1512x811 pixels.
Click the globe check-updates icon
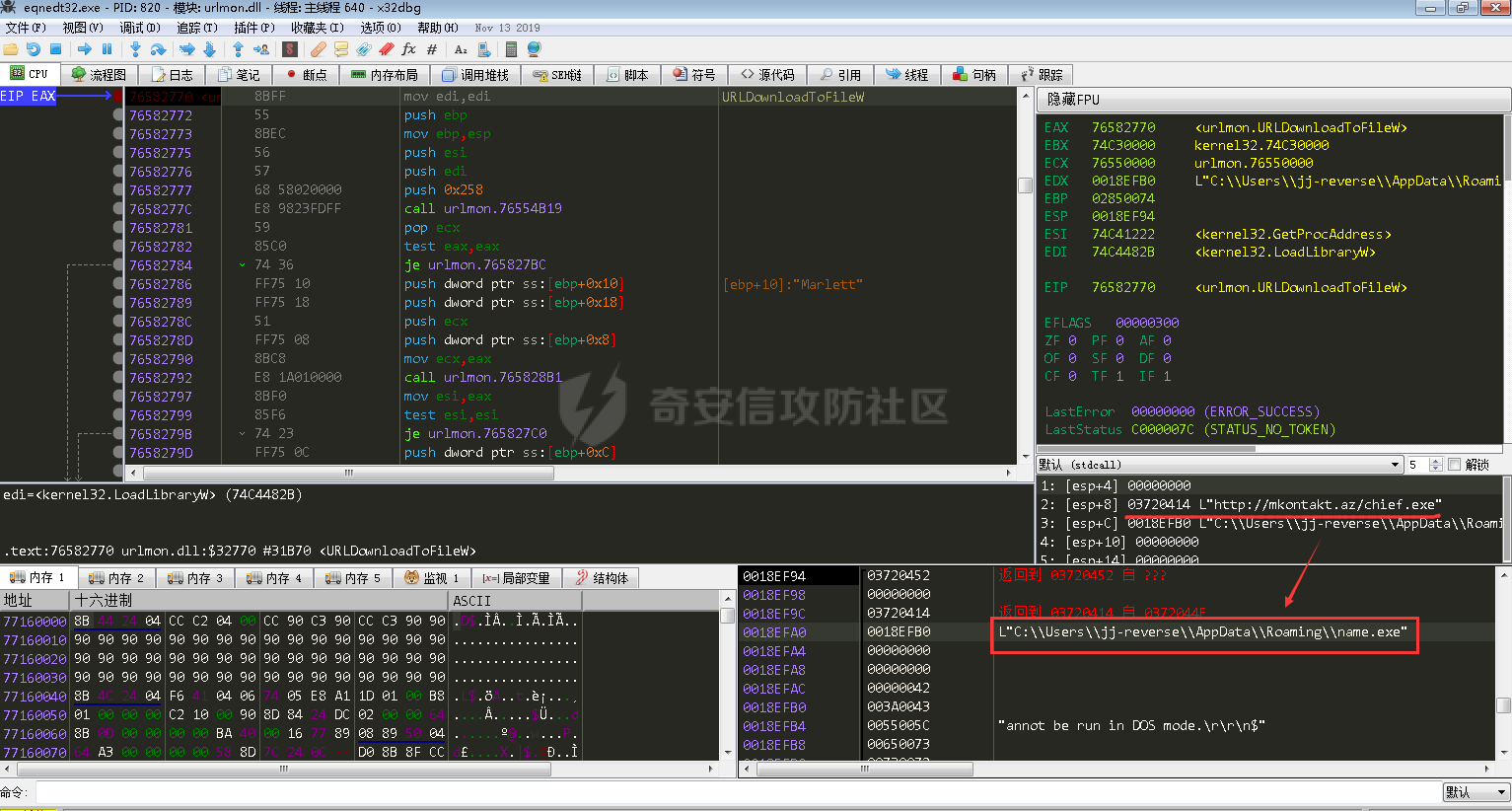click(x=534, y=49)
